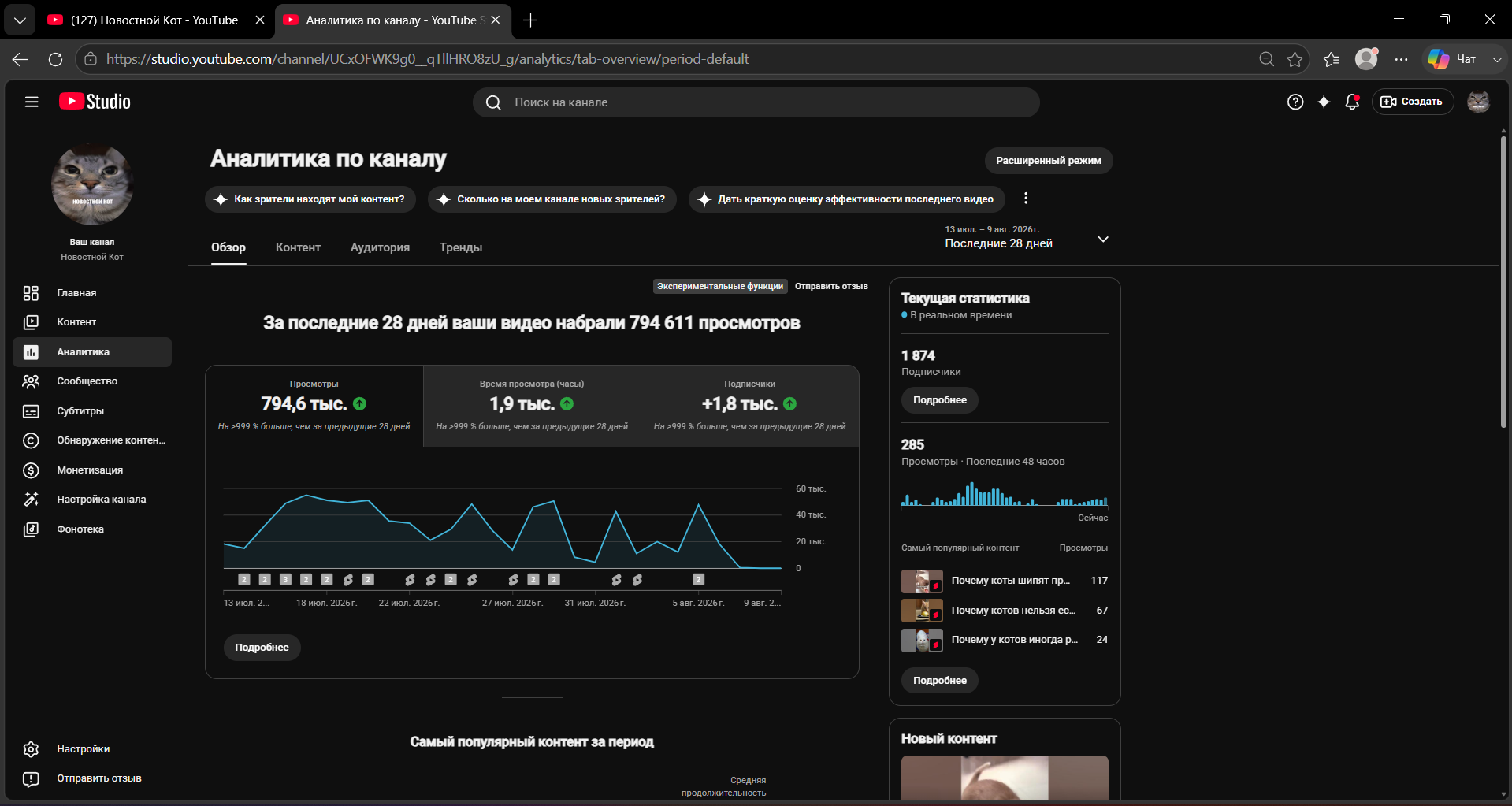Open the browser settings and more menu
1512x806 pixels.
tap(1401, 59)
